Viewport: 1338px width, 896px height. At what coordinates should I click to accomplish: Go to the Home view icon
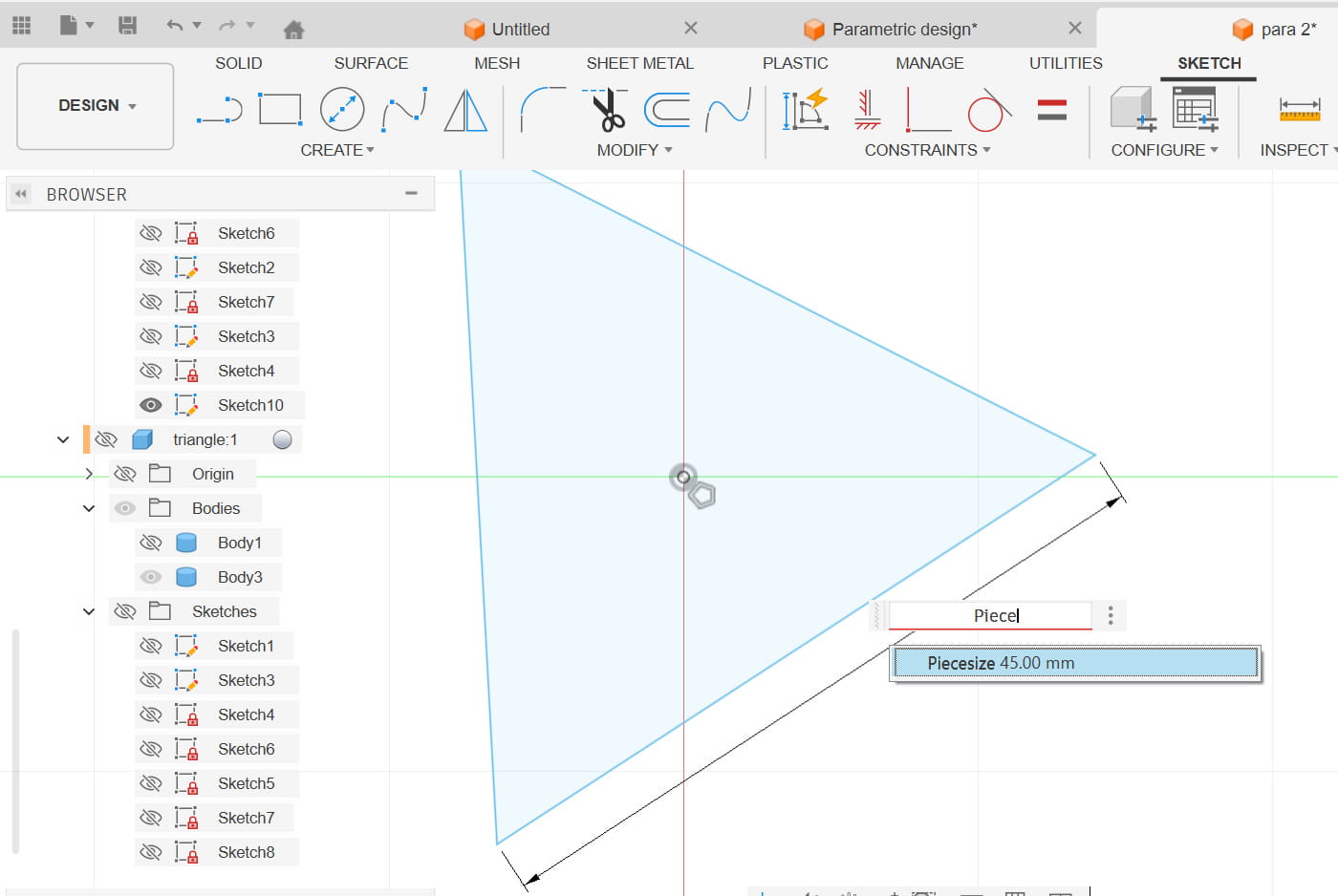click(294, 30)
